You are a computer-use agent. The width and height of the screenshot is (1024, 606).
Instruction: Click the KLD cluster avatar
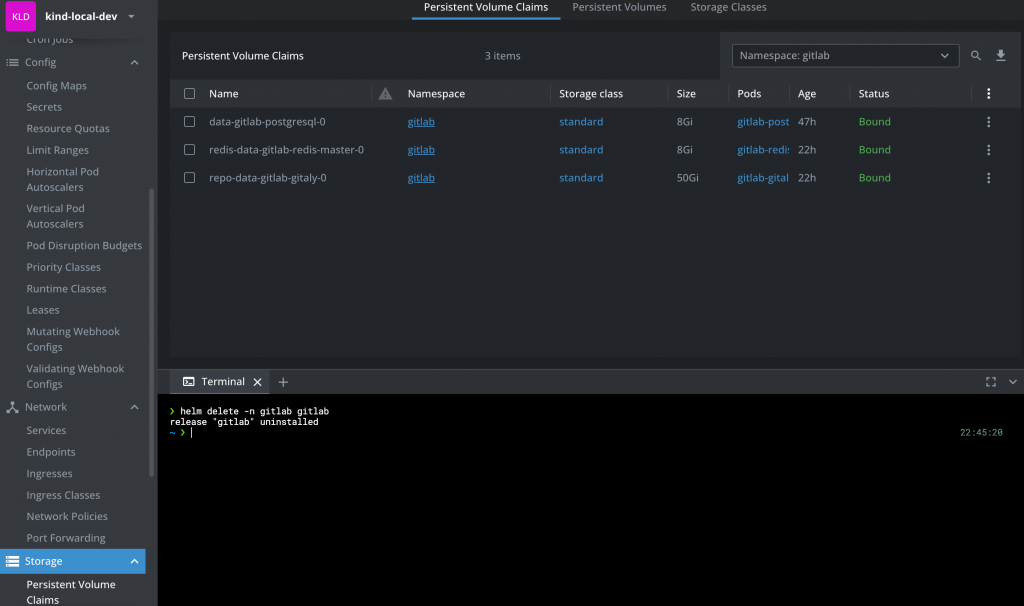click(21, 16)
